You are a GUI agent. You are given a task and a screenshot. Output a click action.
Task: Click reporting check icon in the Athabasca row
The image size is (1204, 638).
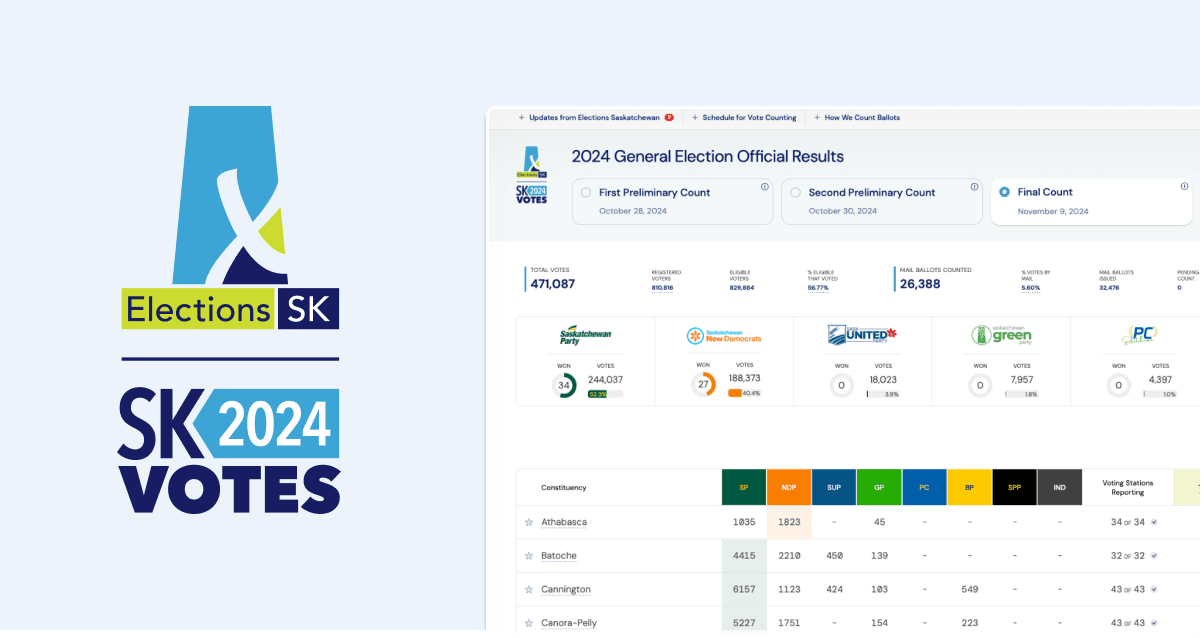(1154, 522)
